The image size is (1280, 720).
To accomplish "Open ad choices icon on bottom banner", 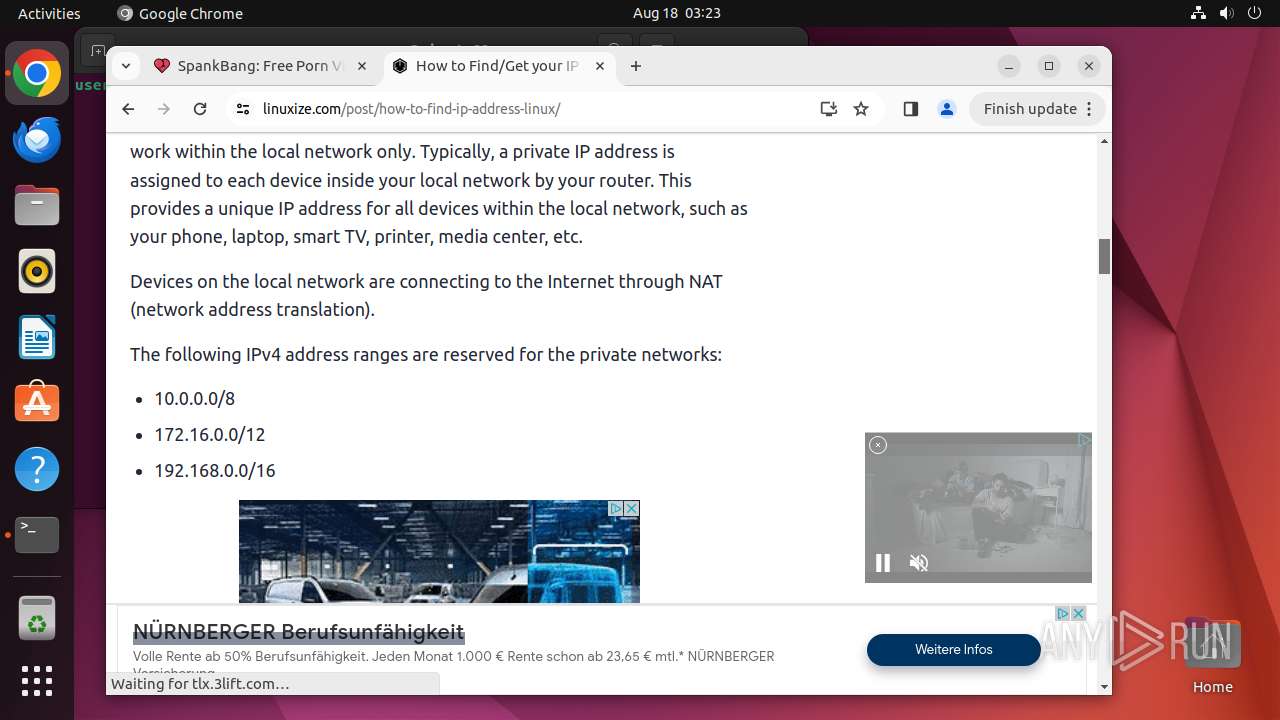I will [1064, 613].
